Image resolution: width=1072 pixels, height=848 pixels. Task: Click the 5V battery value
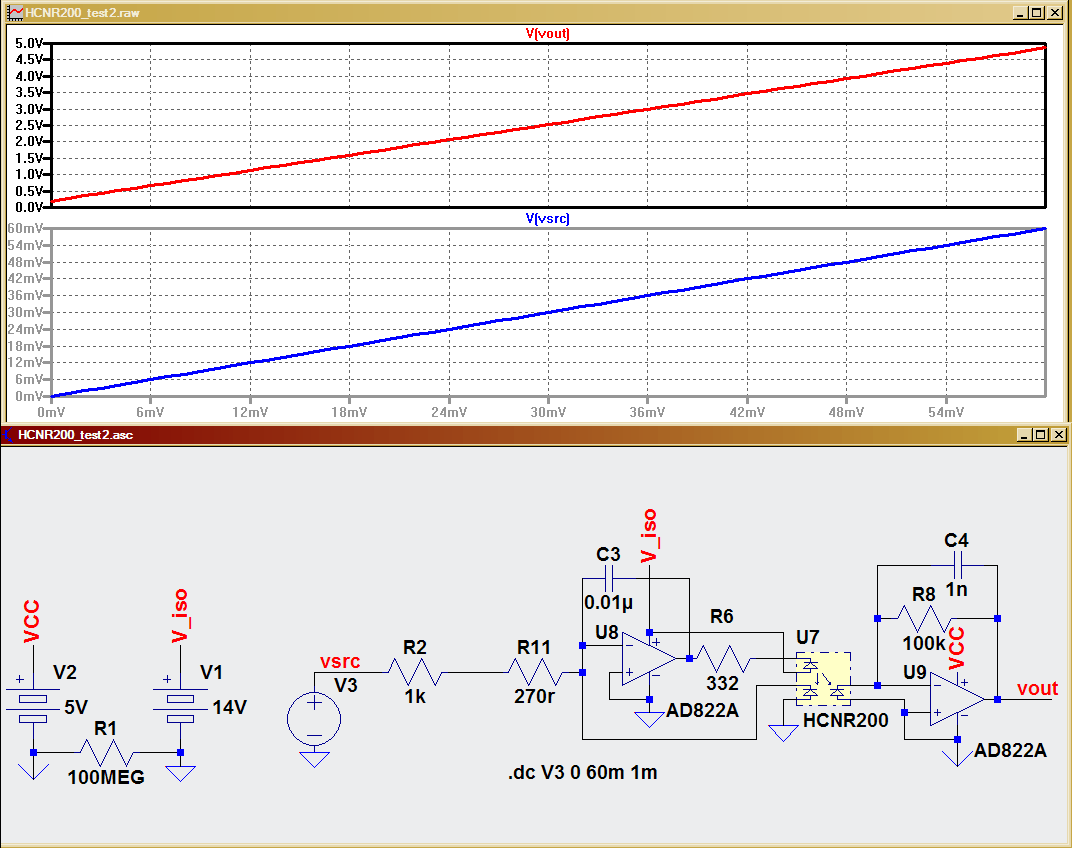click(76, 707)
